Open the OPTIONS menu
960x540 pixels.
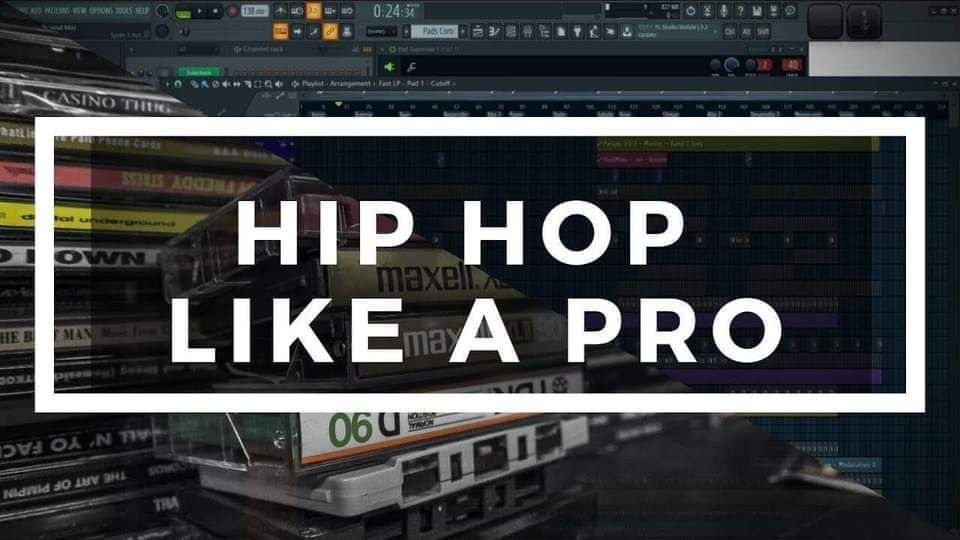click(101, 10)
